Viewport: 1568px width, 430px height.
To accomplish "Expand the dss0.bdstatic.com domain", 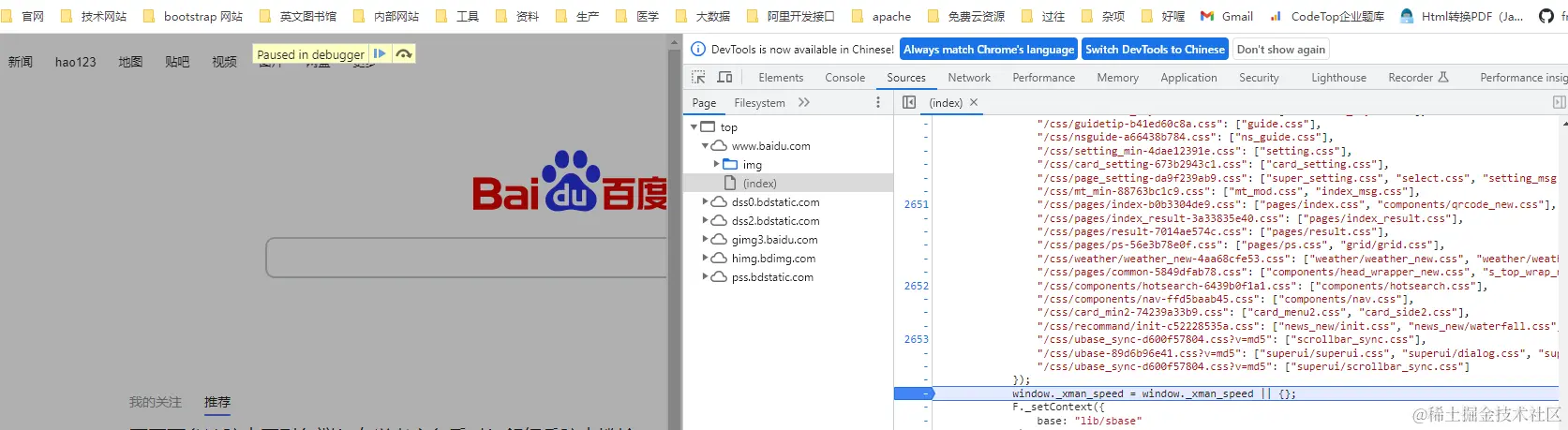I will [706, 201].
